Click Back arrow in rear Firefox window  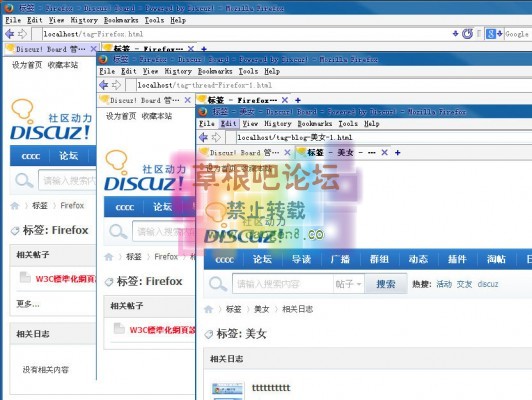[x=10, y=34]
